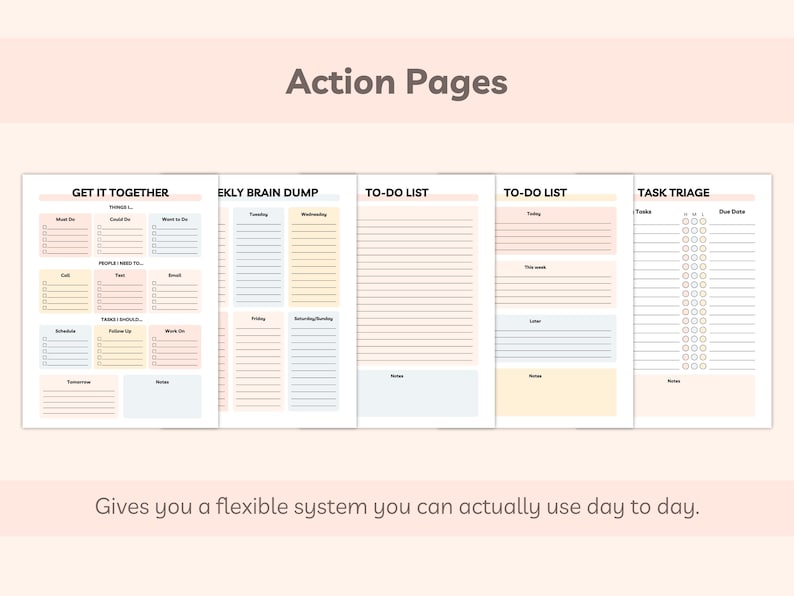Click the "Due Date" column header
Viewport: 794px width, 596px height.
(x=732, y=212)
